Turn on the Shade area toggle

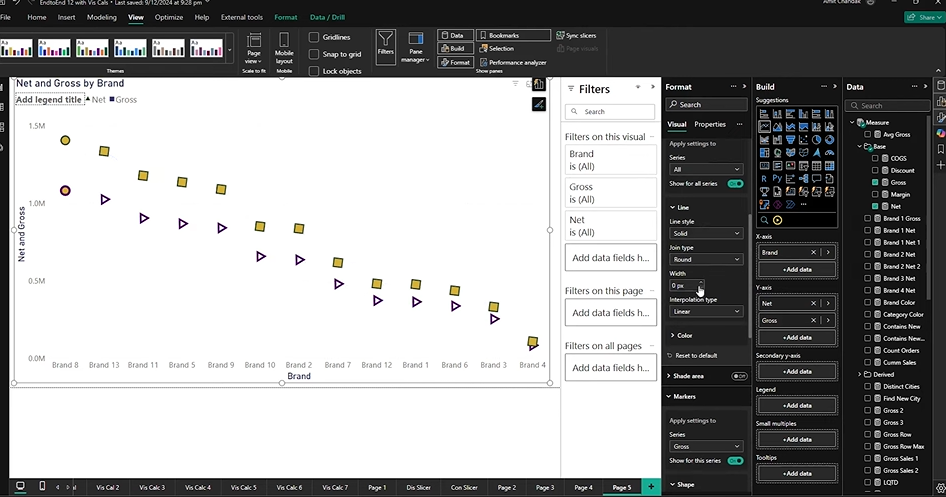(x=739, y=376)
